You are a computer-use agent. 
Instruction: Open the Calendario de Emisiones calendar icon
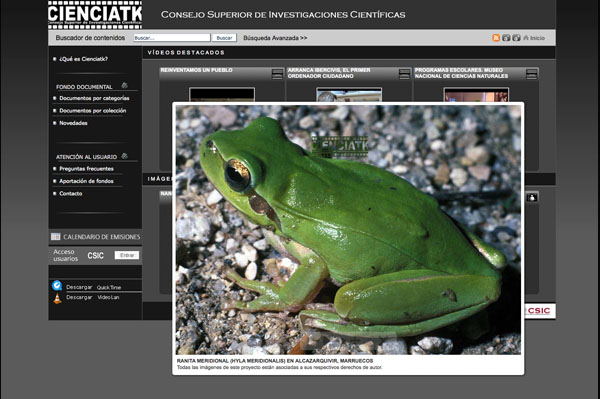56,237
